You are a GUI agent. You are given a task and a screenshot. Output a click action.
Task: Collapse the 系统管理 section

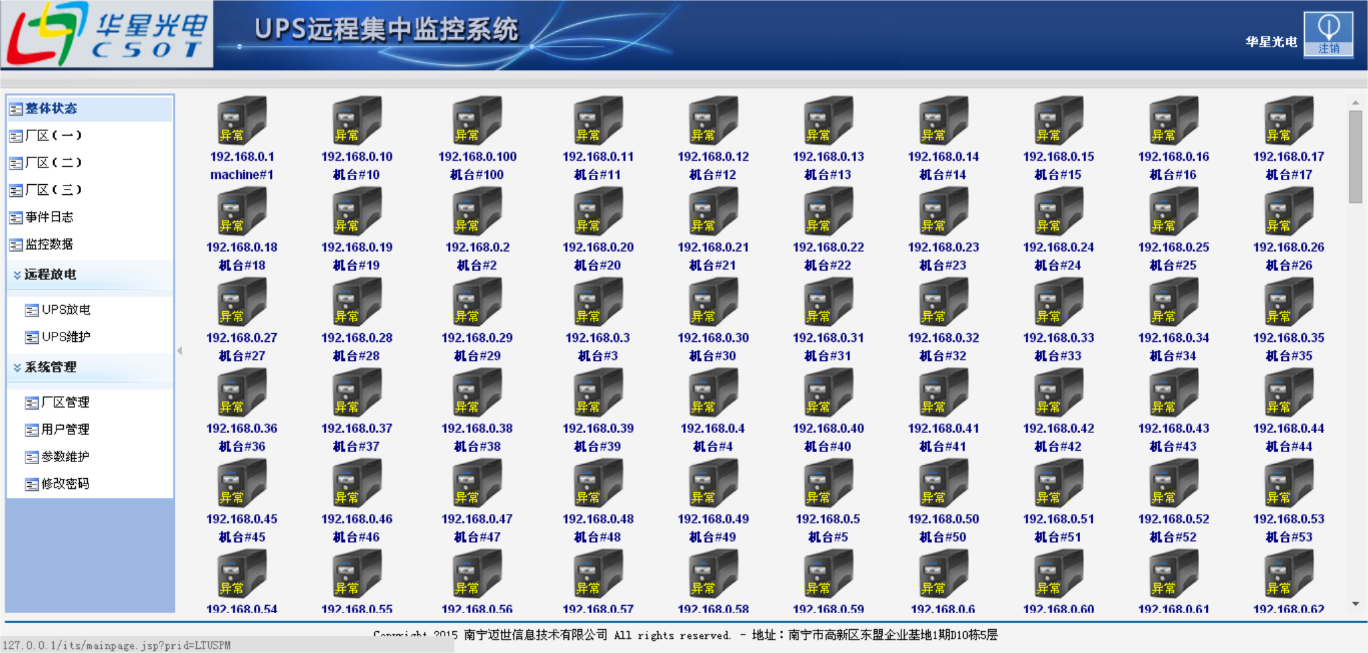pyautogui.click(x=46, y=368)
